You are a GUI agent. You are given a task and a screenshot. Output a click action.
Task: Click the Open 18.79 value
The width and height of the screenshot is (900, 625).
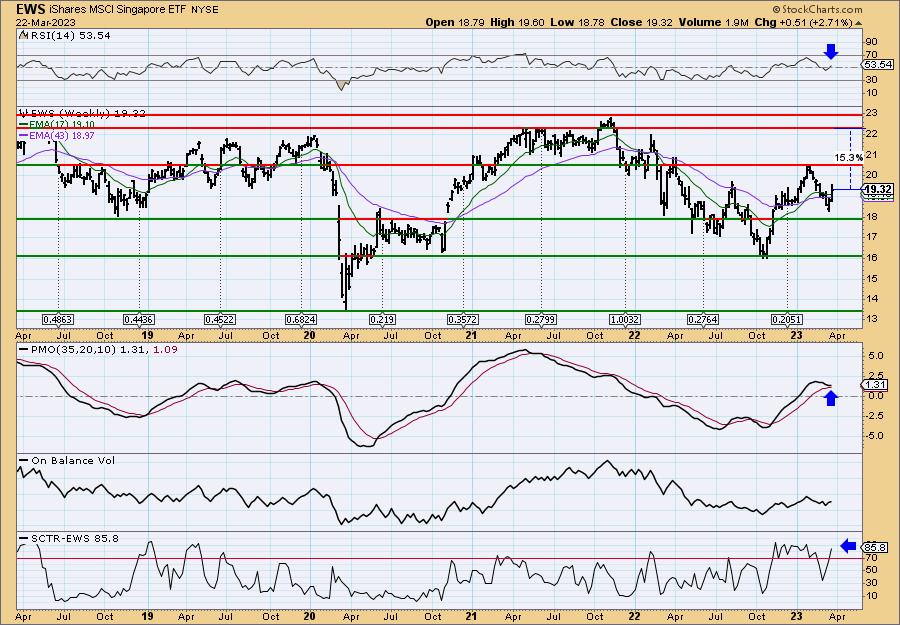click(x=455, y=22)
